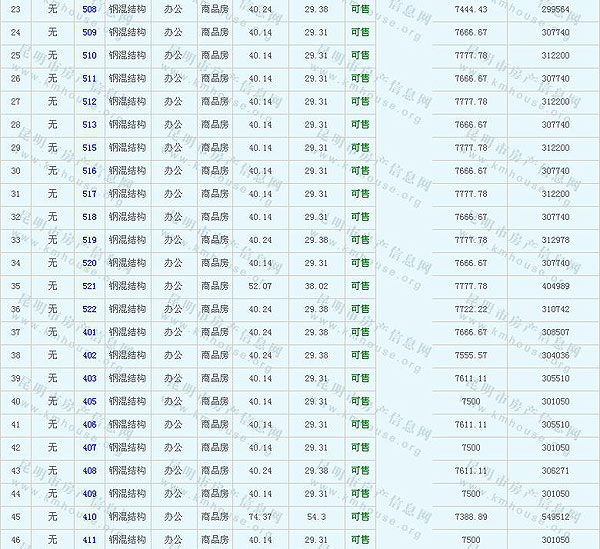Click room 411 link
This screenshot has width=600, height=549.
click(89, 540)
